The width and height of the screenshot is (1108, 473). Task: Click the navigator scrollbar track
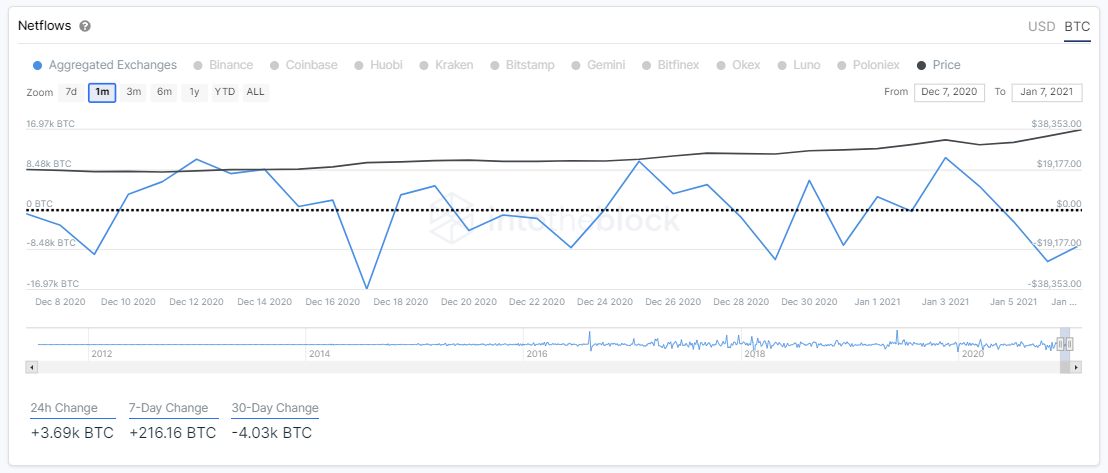pyautogui.click(x=548, y=368)
